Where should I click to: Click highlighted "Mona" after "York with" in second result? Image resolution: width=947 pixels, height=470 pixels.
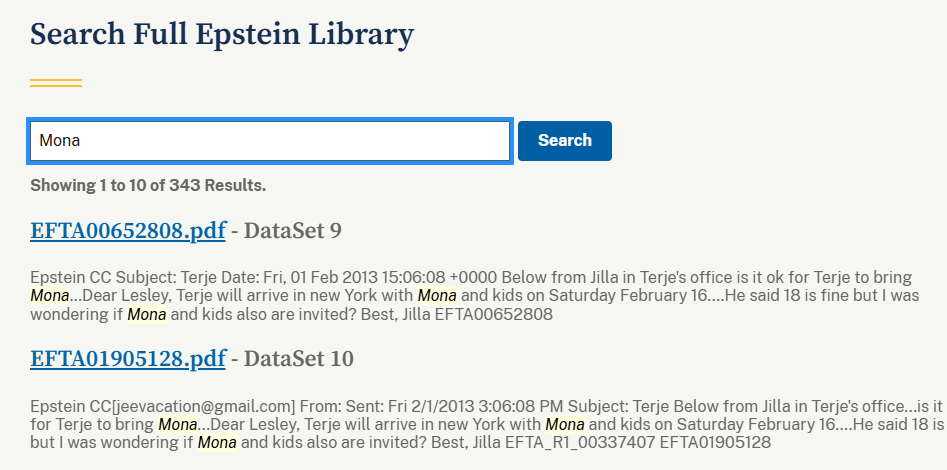(x=565, y=424)
